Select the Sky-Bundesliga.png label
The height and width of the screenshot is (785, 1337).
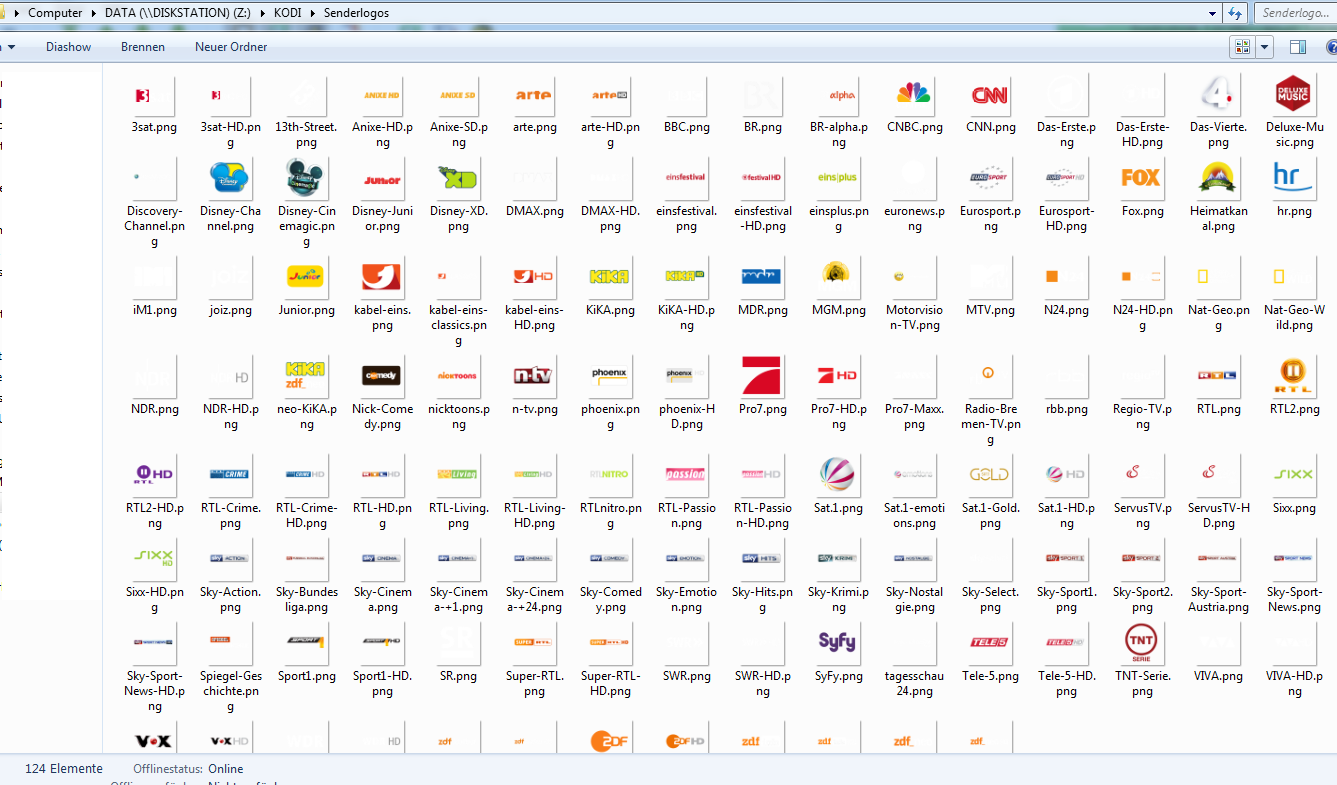[x=306, y=600]
